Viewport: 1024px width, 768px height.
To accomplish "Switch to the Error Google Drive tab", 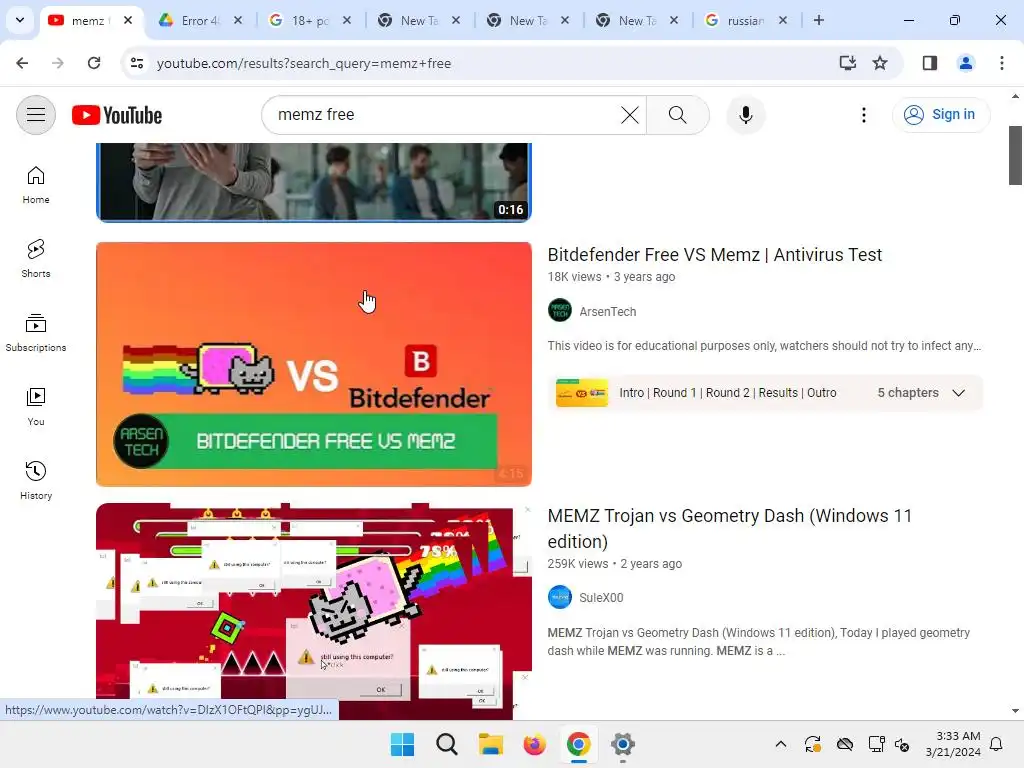I will coord(200,20).
